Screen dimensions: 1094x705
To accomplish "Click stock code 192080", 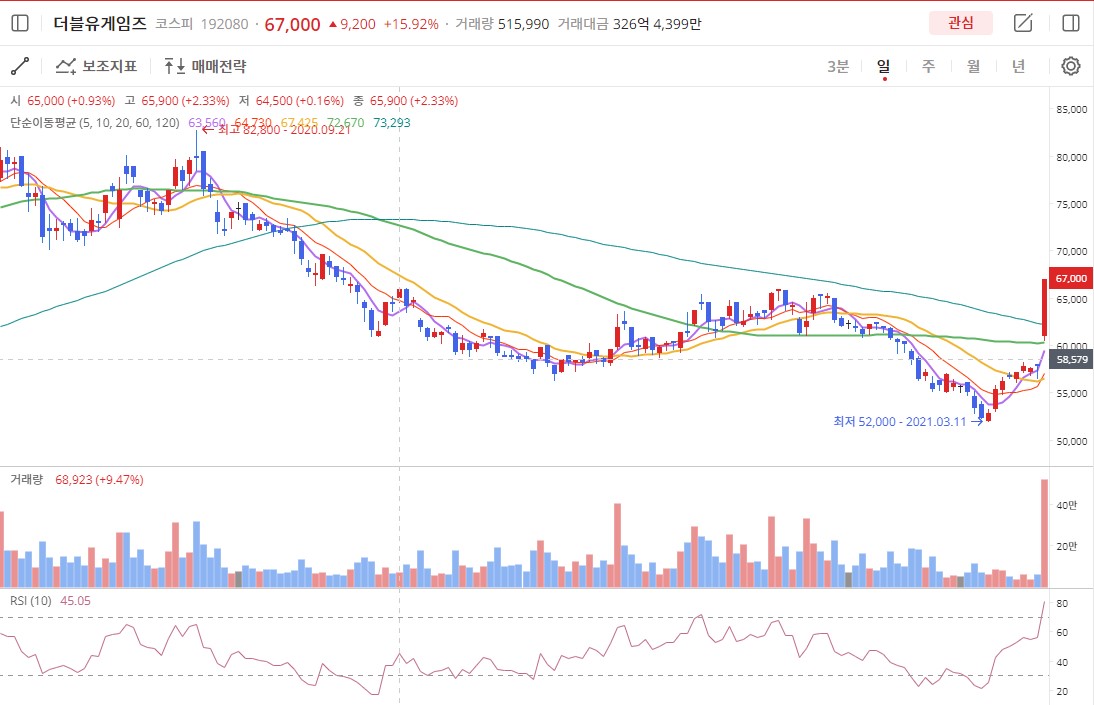I will point(225,24).
